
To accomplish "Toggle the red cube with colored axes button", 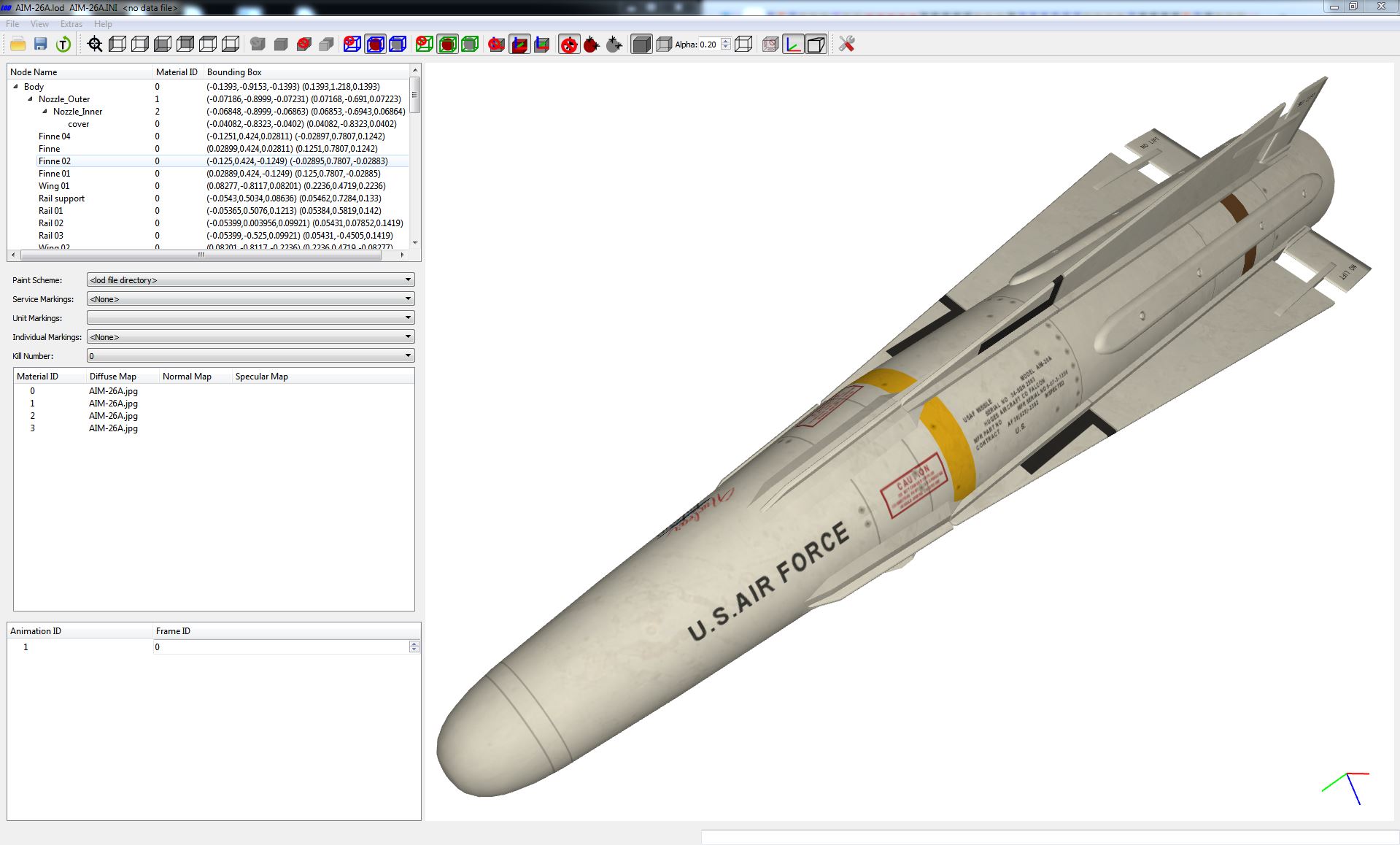I will [519, 45].
